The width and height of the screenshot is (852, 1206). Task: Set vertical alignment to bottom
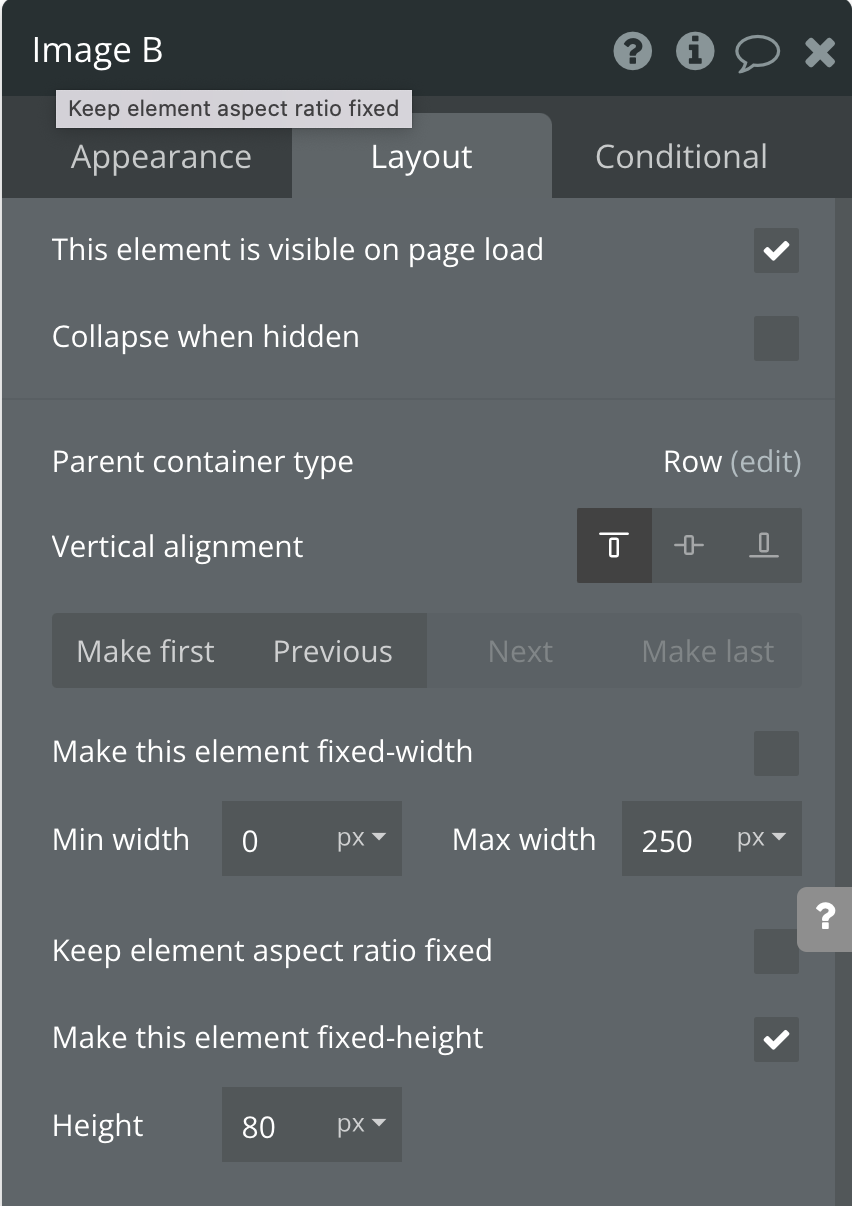(x=764, y=546)
